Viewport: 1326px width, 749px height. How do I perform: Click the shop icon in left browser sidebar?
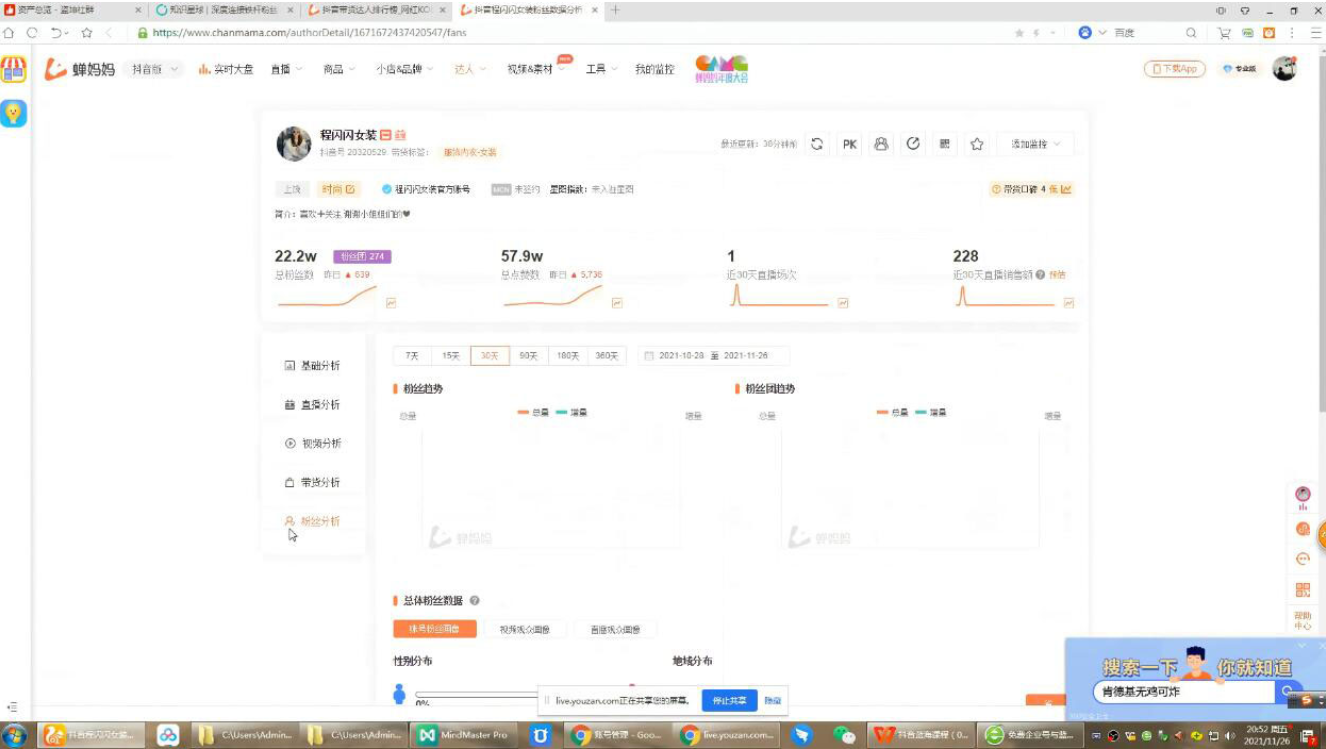[13, 69]
